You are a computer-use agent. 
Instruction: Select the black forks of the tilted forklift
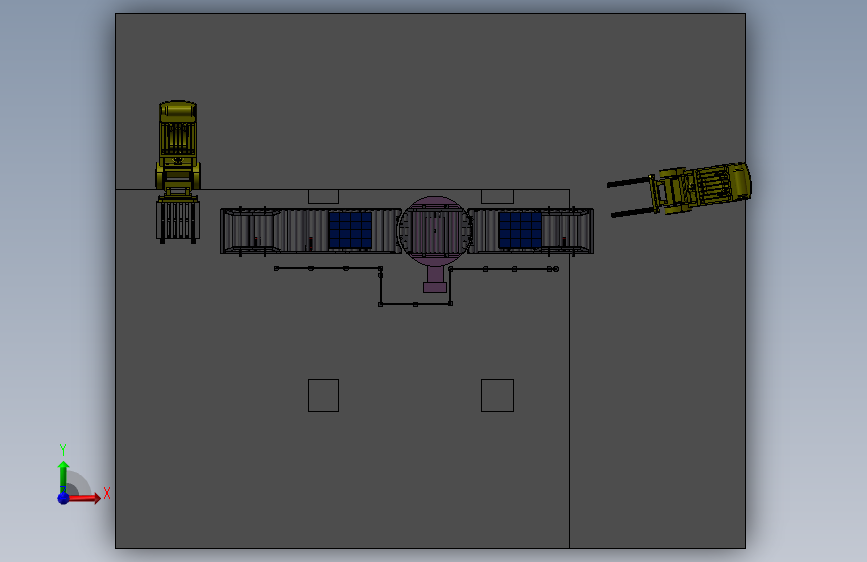coord(630,197)
